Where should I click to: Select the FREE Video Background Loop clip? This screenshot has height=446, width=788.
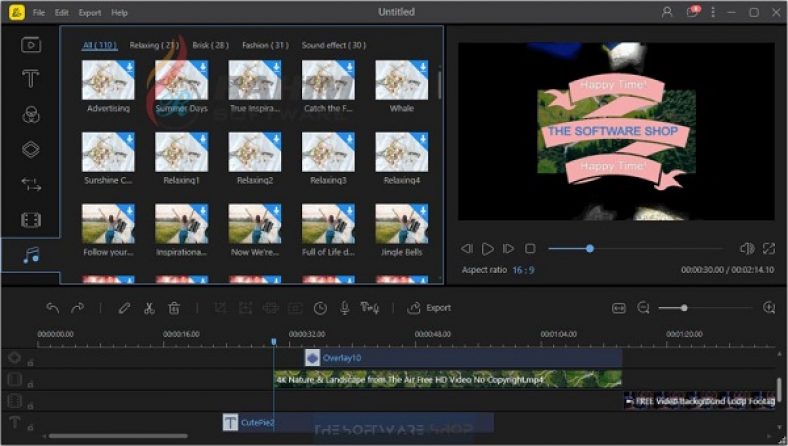coord(699,401)
